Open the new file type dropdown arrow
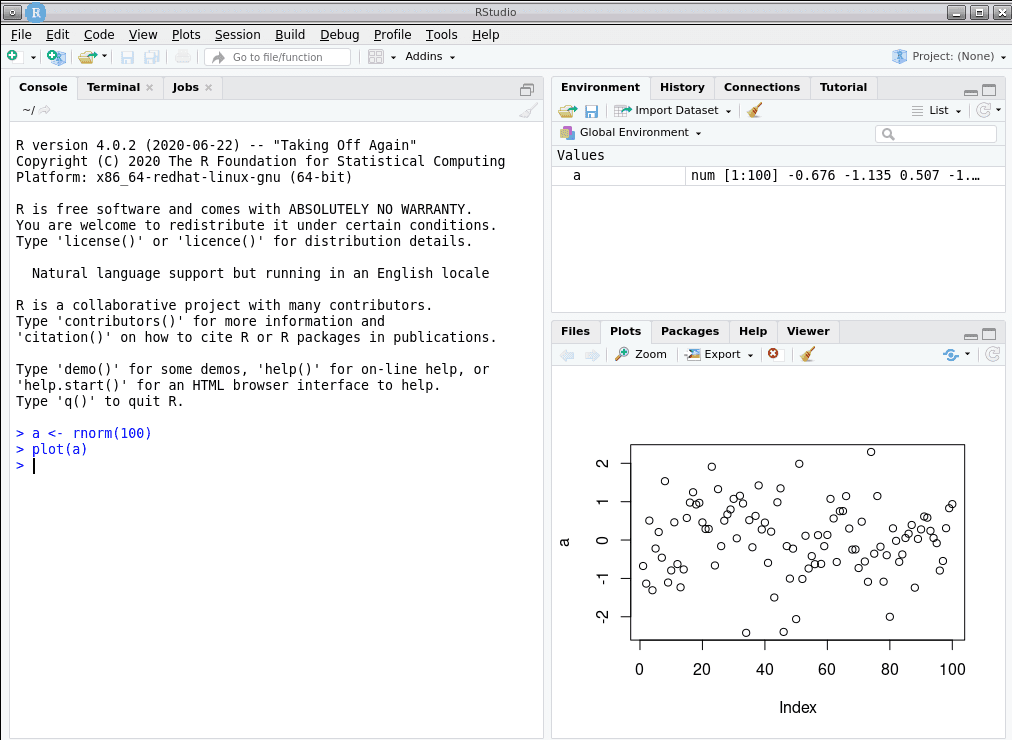The width and height of the screenshot is (1012, 740). click(33, 57)
